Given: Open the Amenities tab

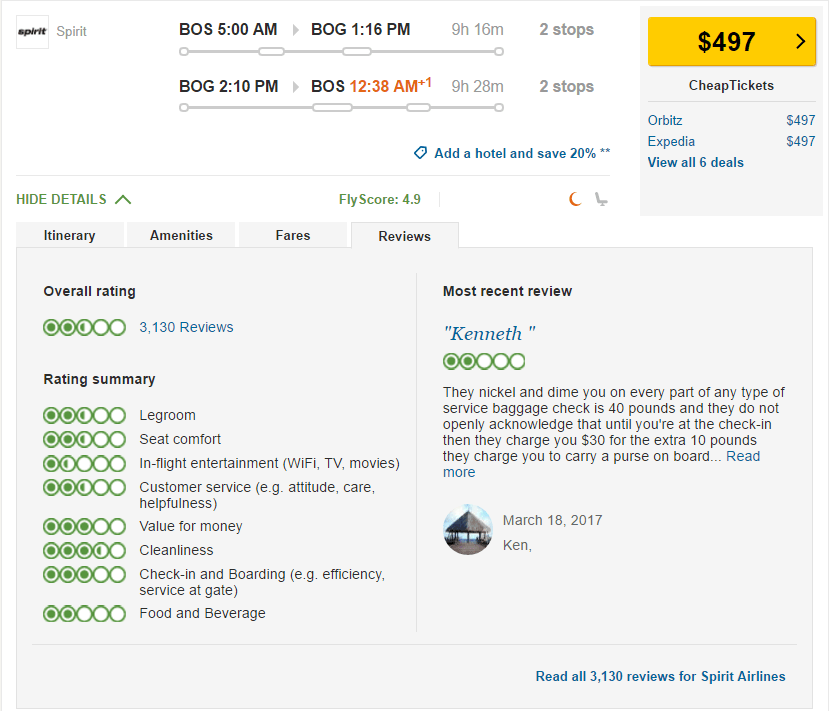Looking at the screenshot, I should (x=181, y=235).
